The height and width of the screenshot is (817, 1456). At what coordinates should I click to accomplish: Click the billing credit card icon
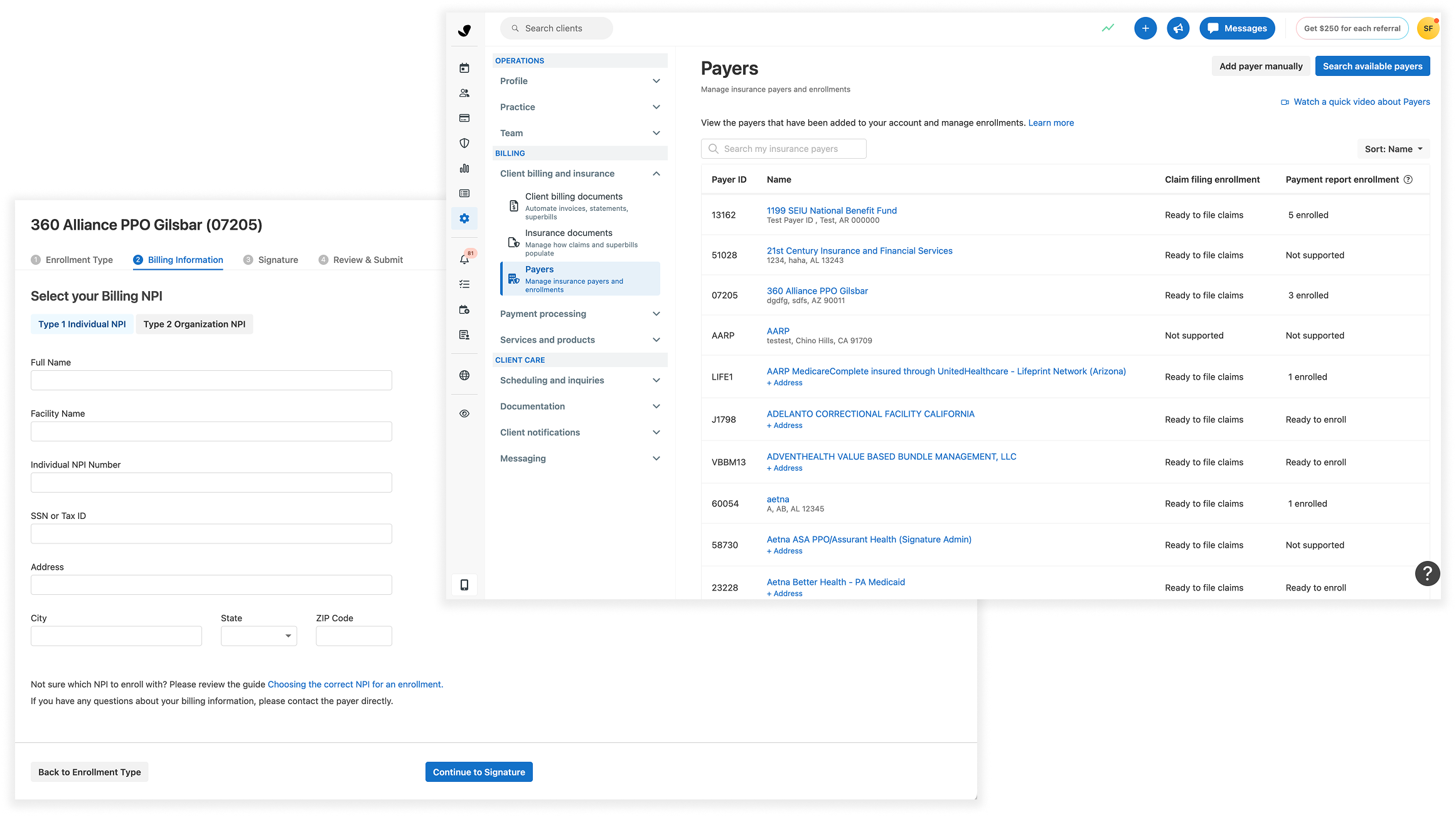(464, 118)
